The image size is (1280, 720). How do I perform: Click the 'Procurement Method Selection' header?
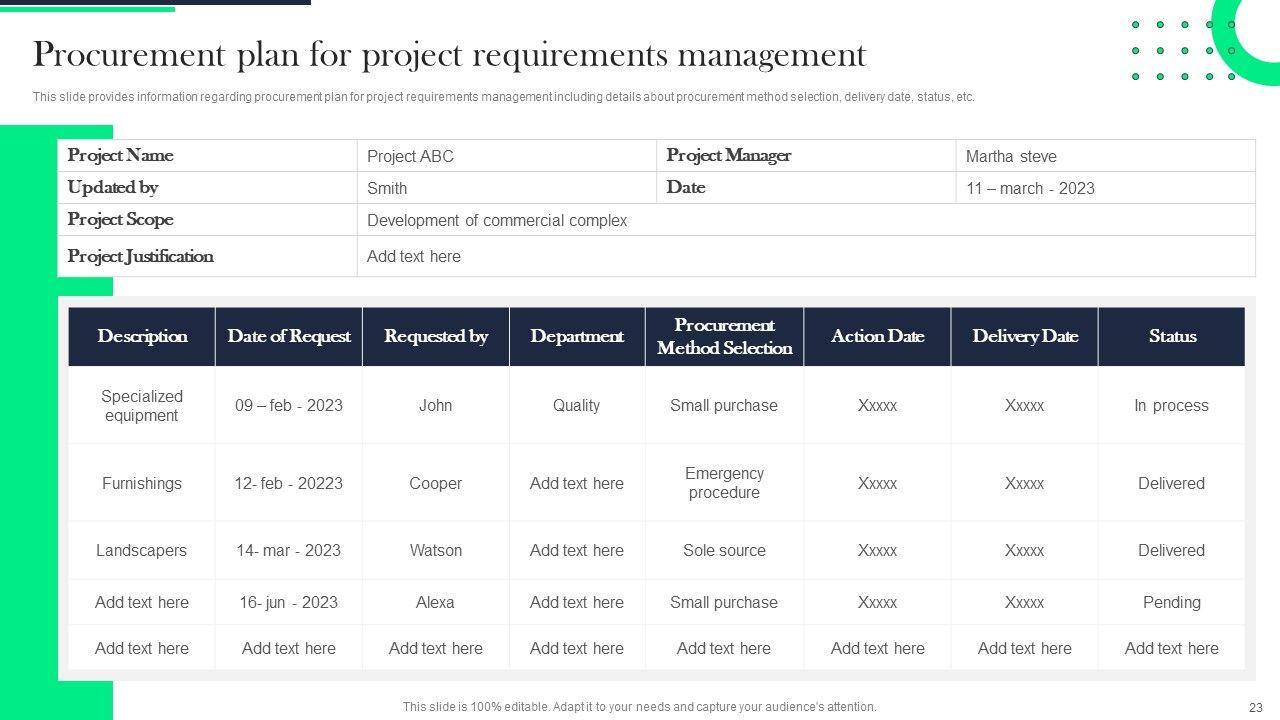point(724,336)
